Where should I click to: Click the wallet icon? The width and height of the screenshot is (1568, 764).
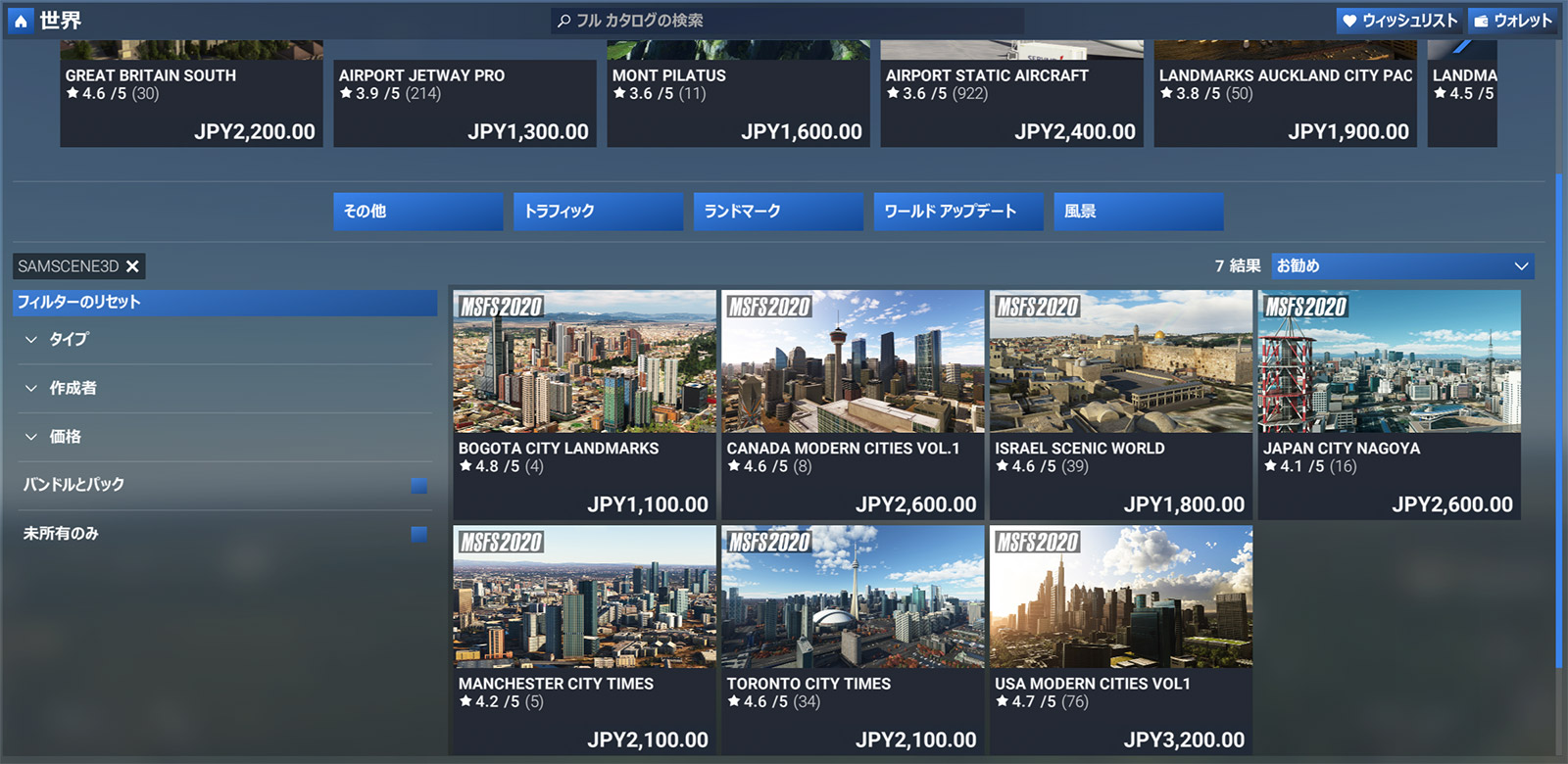(1481, 21)
